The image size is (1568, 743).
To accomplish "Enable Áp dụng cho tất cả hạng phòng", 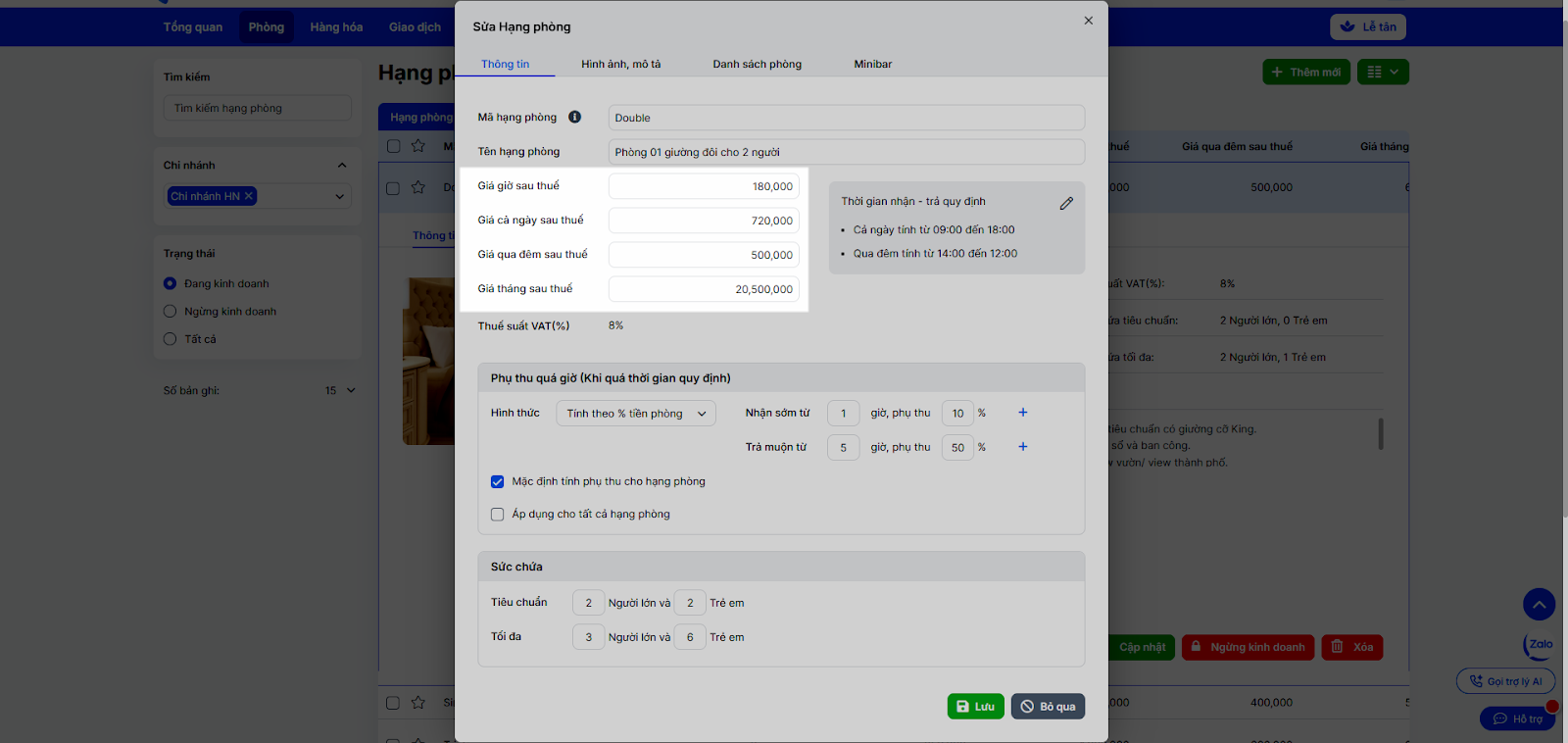I will pyautogui.click(x=498, y=515).
